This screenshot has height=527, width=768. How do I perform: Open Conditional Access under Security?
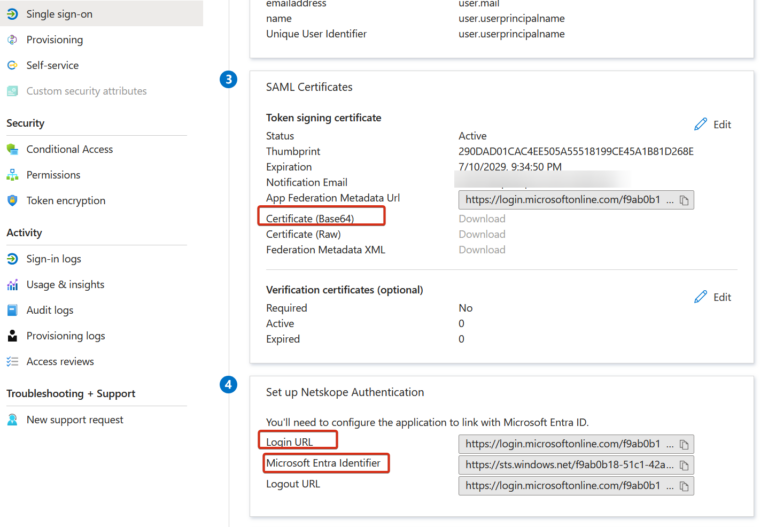coord(69,149)
